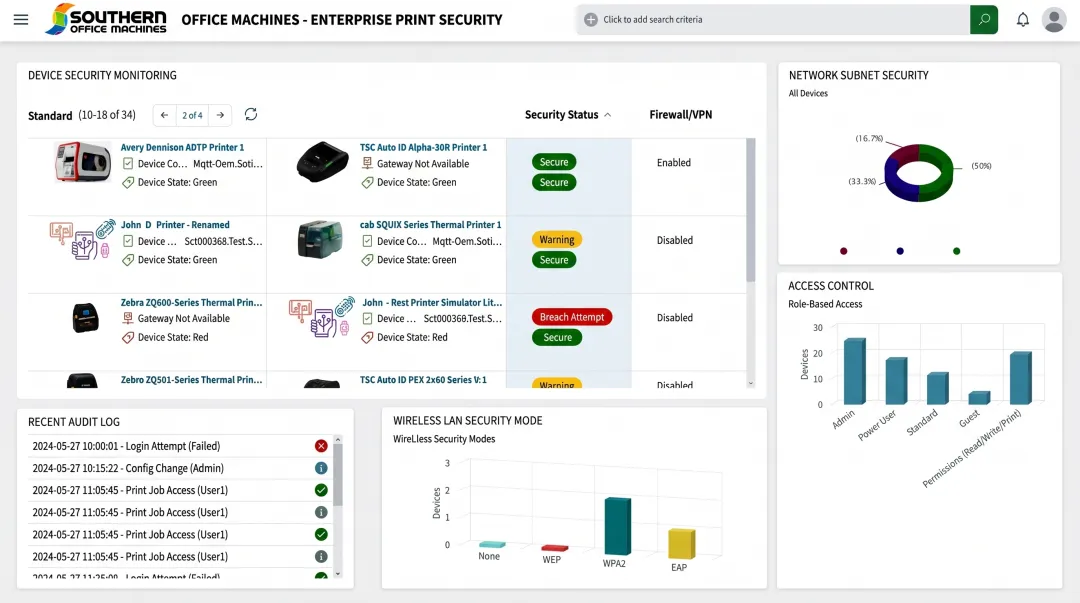Image resolution: width=1080 pixels, height=603 pixels.
Task: Click top Secure badge in Avery row
Action: [554, 162]
